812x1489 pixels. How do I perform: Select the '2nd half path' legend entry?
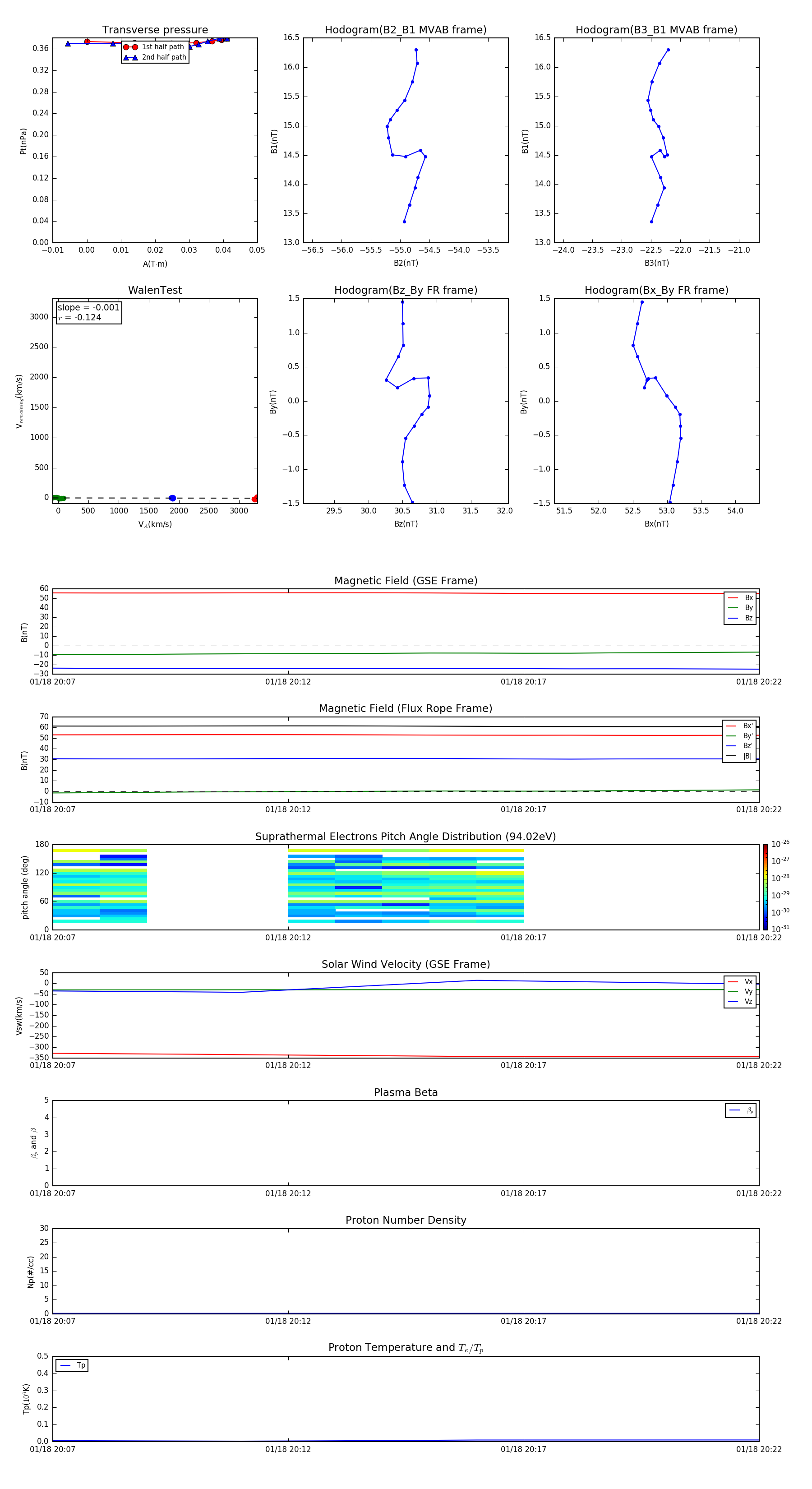[x=155, y=57]
